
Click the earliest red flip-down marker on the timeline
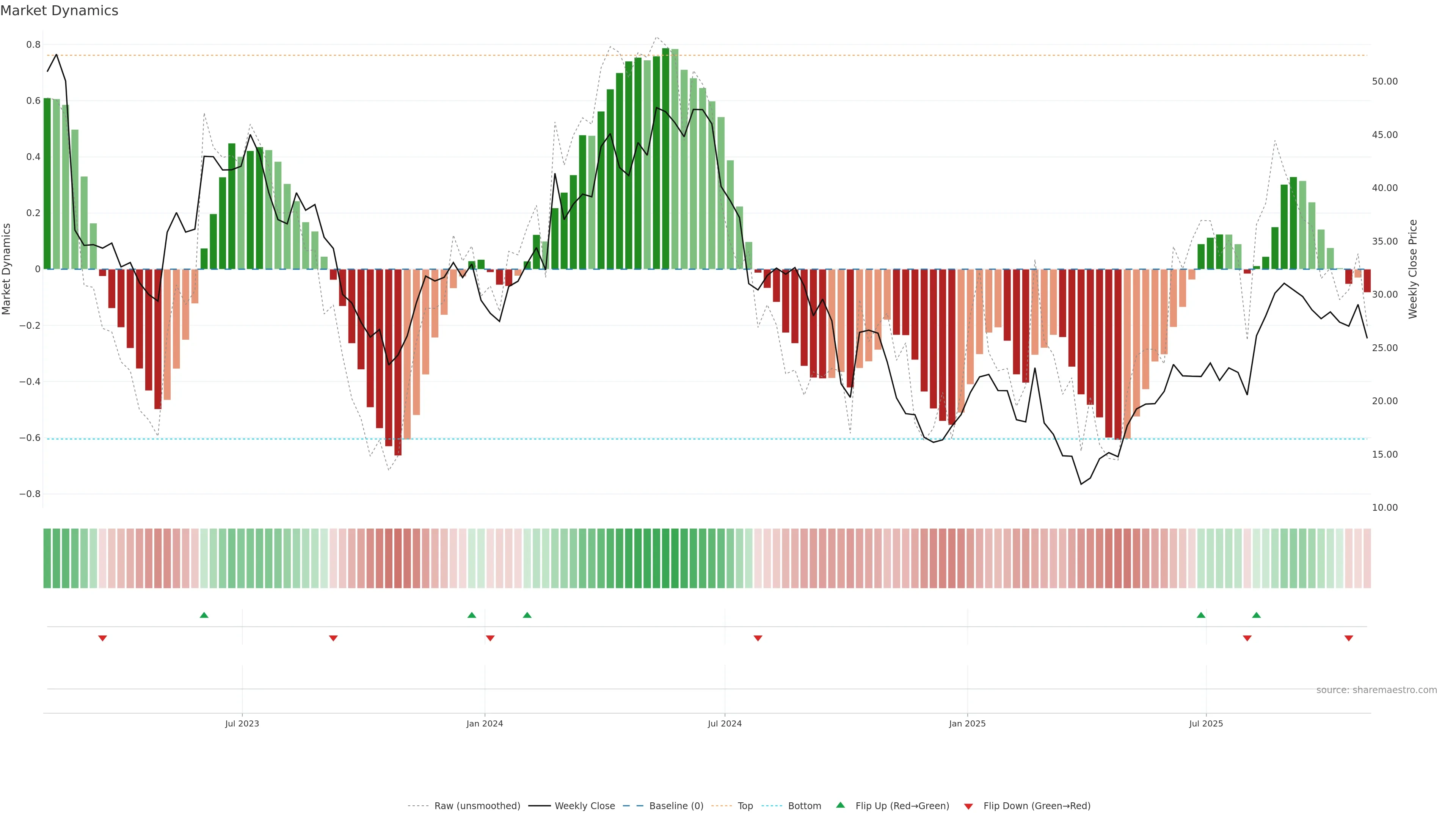pos(102,638)
